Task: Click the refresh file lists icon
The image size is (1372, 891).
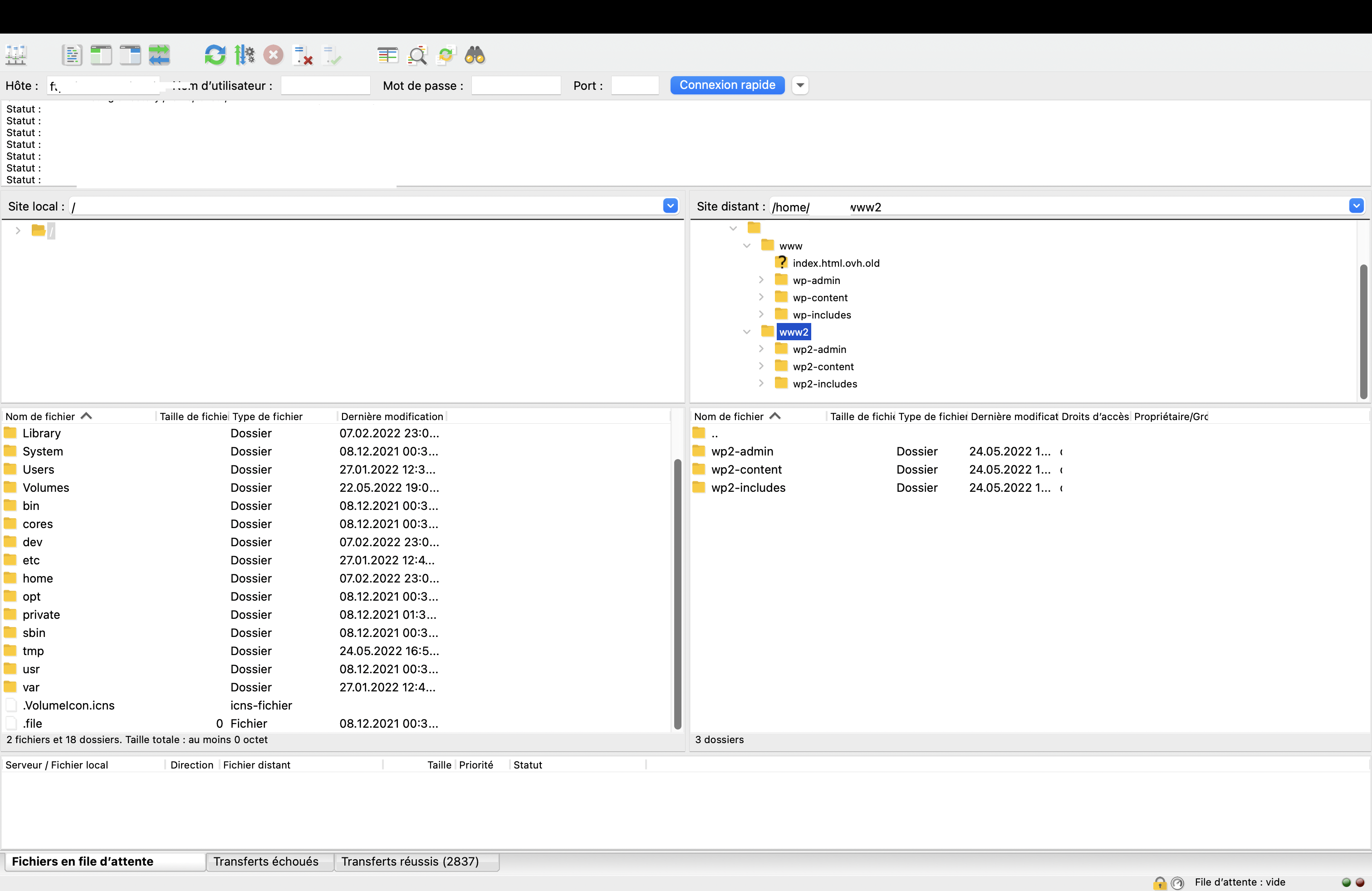Action: pos(215,55)
